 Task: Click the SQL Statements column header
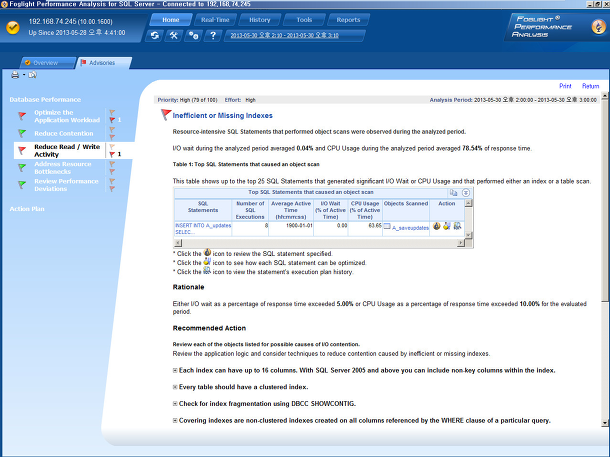(203, 210)
